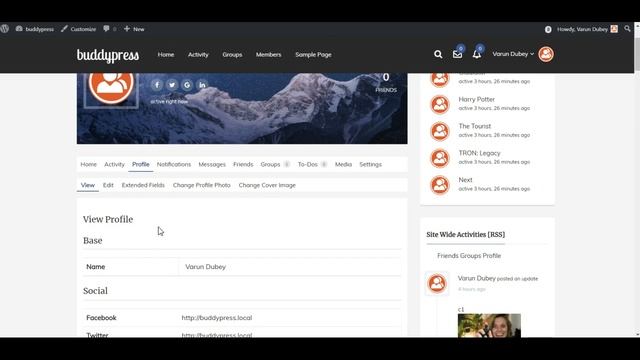The width and height of the screenshot is (640, 360).
Task: Click TRON: Legacy's avatar
Action: point(440,158)
